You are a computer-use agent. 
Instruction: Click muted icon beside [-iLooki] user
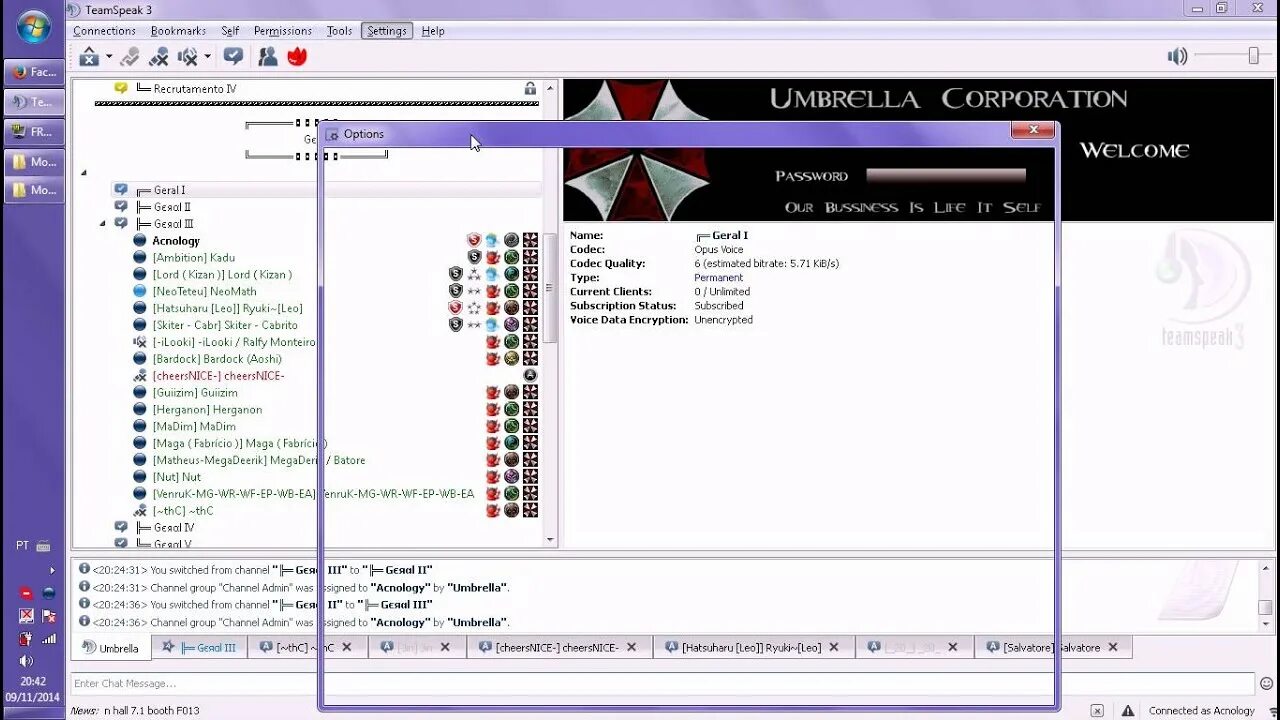click(x=140, y=342)
